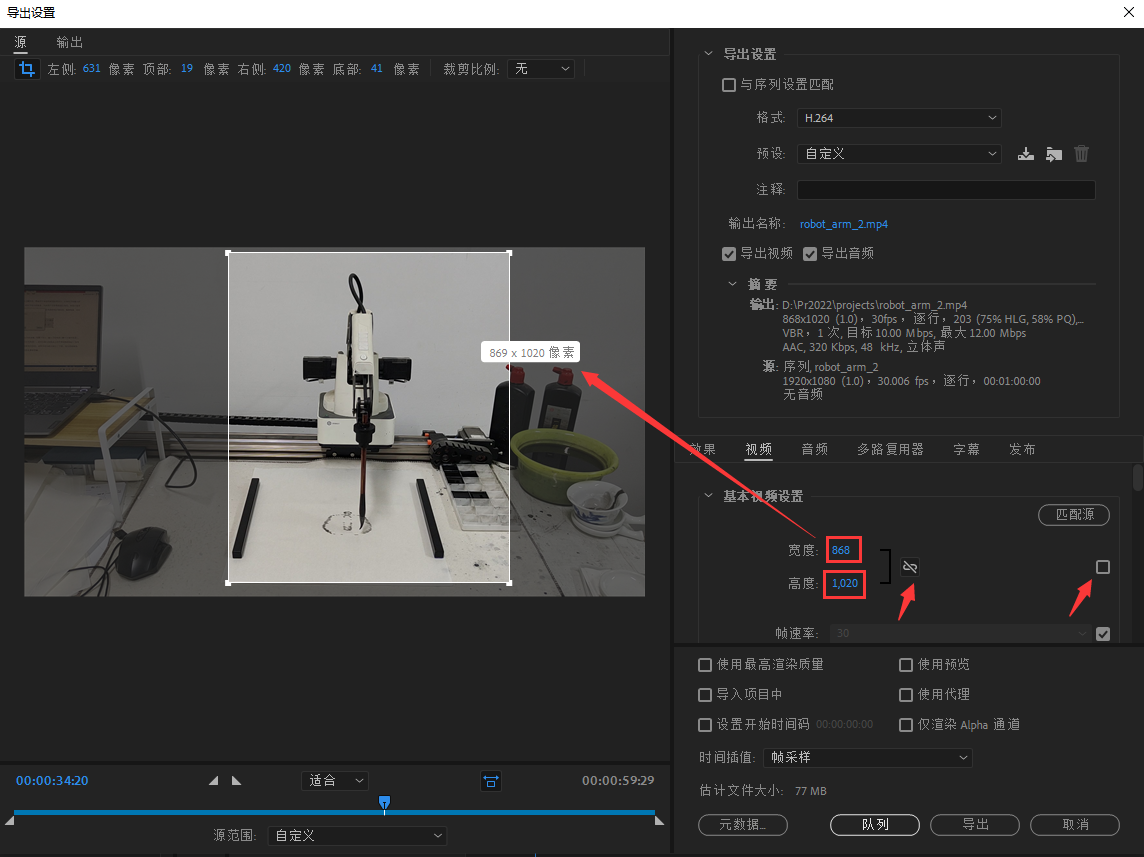
Task: Click the bottom-right crop handle
Action: point(509,583)
